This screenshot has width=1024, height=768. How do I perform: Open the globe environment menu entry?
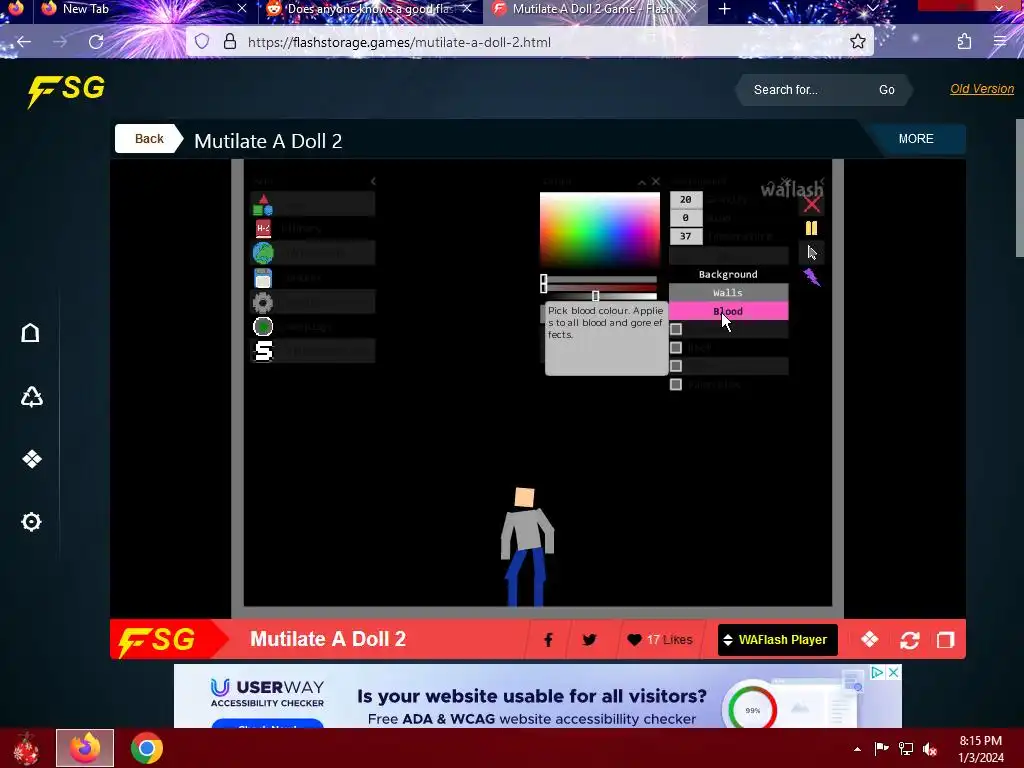click(312, 253)
